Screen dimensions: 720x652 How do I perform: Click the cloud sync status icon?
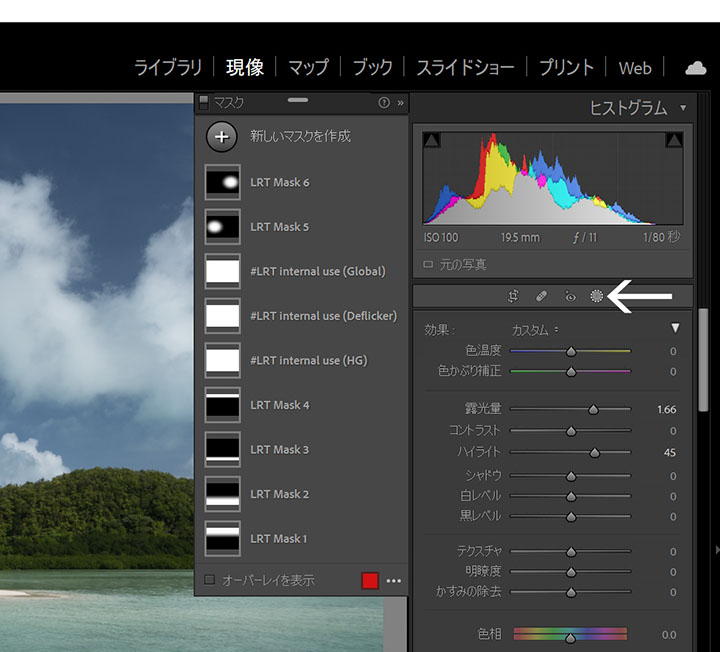click(696, 68)
